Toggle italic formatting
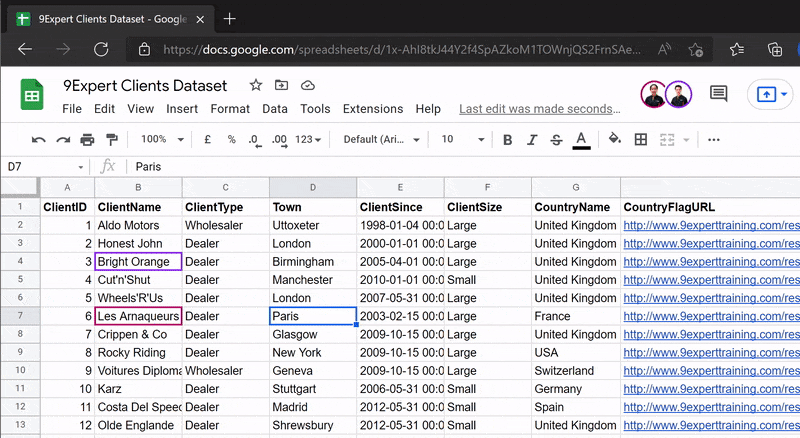This screenshot has width=800, height=438. point(532,140)
